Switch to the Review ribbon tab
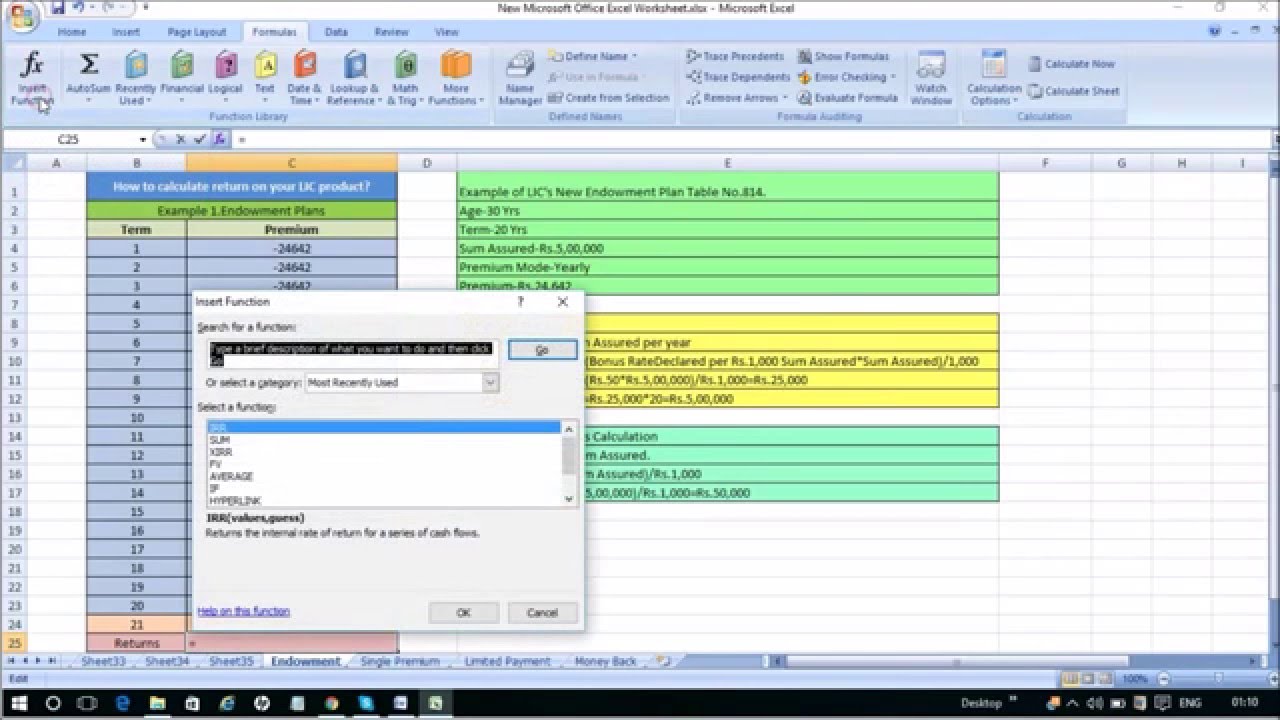This screenshot has height=720, width=1280. pyautogui.click(x=391, y=32)
